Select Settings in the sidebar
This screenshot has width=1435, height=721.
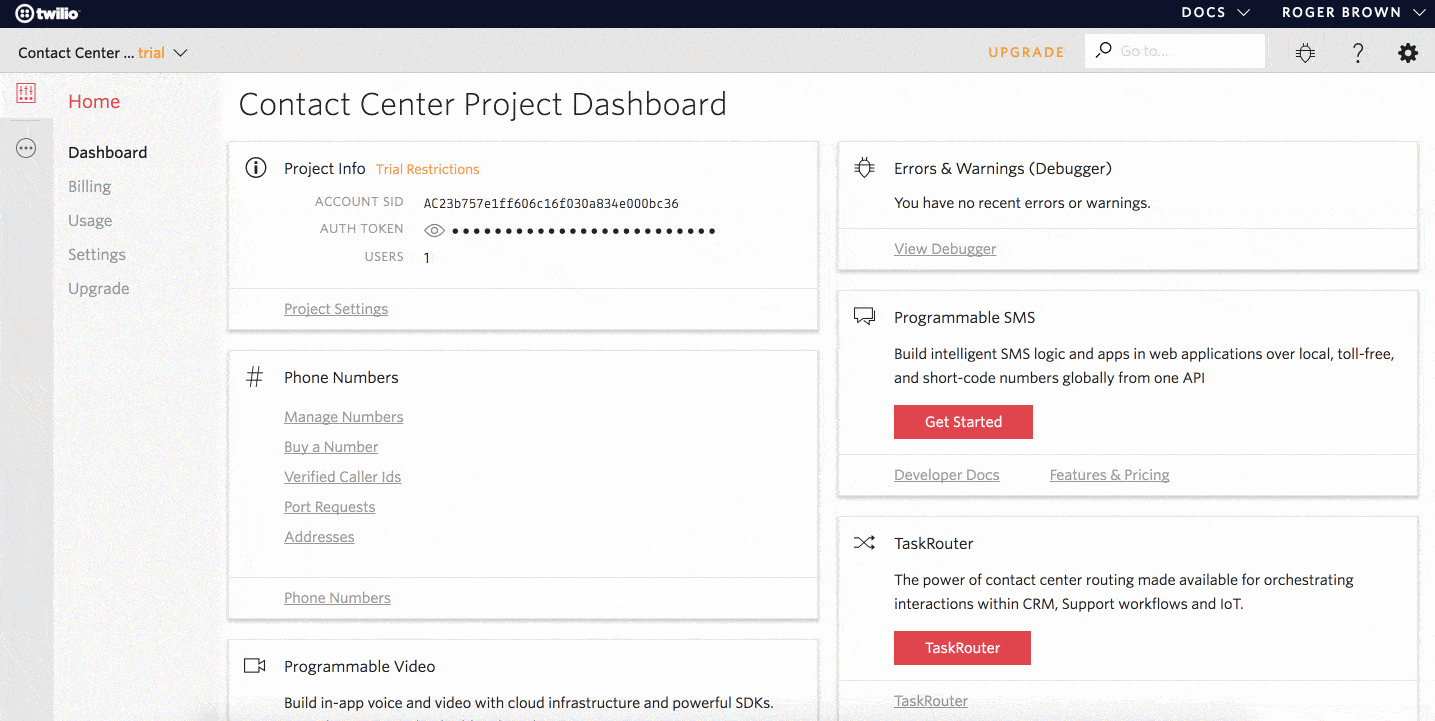click(x=97, y=254)
